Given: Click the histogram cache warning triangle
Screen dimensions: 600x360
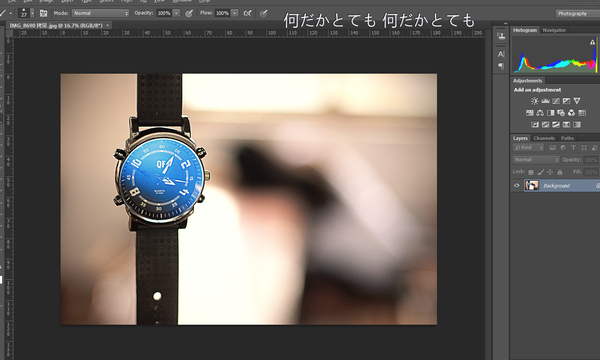Looking at the screenshot, I should point(592,42).
